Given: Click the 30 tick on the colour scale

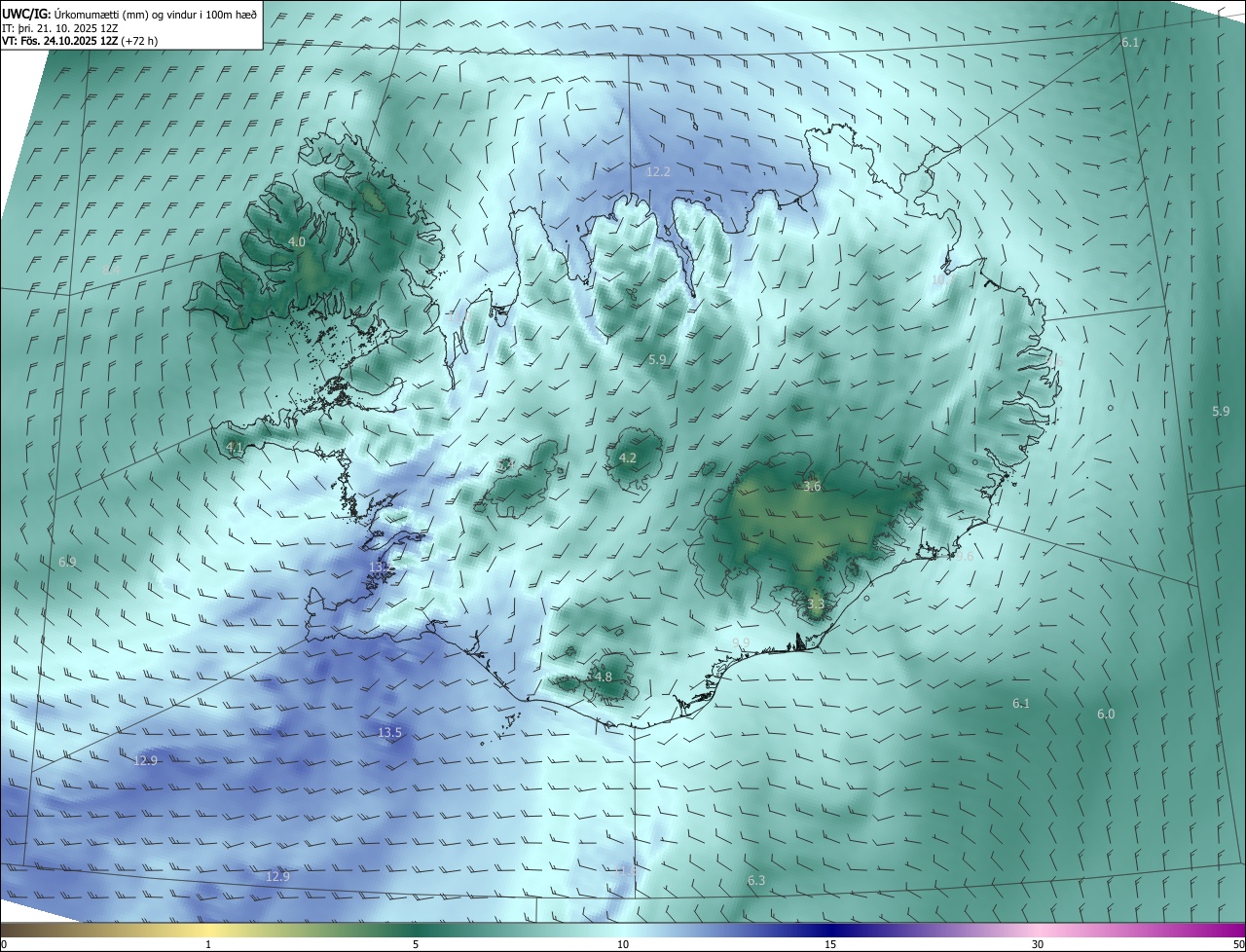Looking at the screenshot, I should coord(1038,944).
